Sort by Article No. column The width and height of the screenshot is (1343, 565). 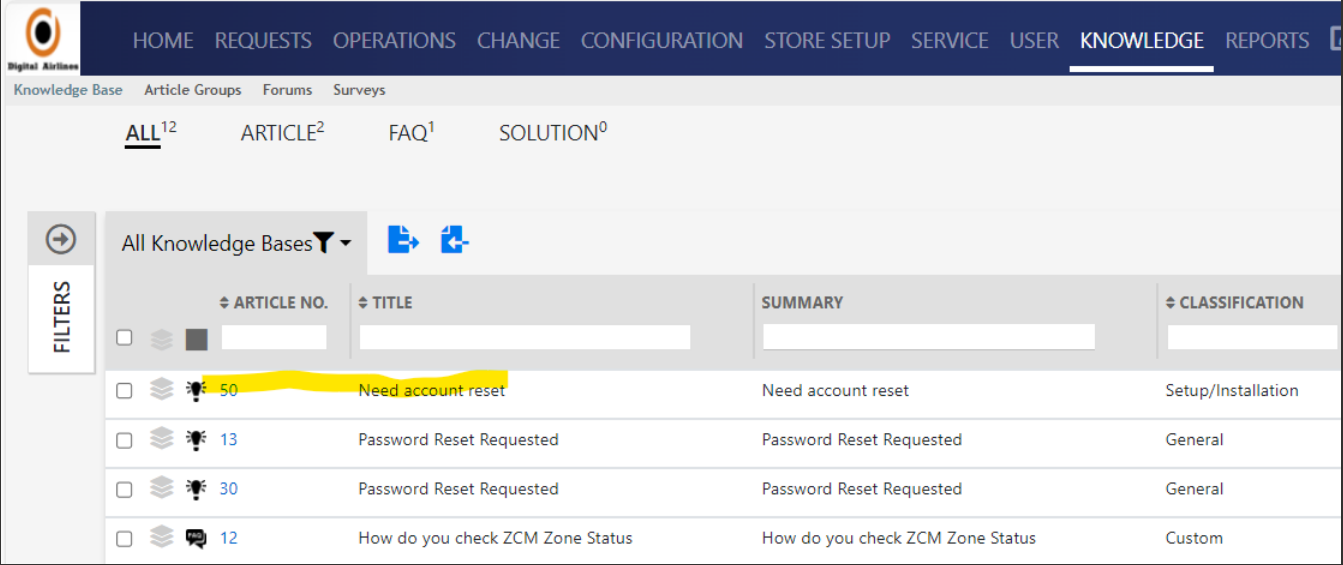click(x=274, y=302)
